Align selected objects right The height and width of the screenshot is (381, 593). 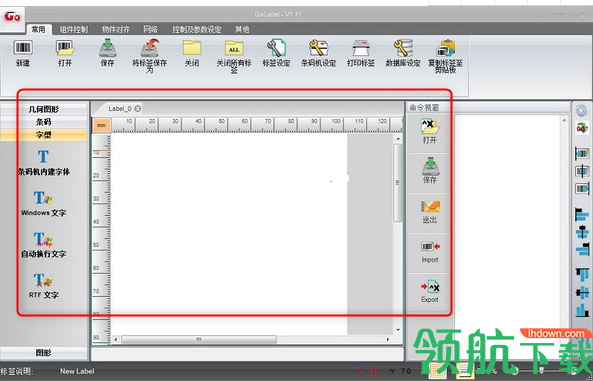tap(582, 249)
